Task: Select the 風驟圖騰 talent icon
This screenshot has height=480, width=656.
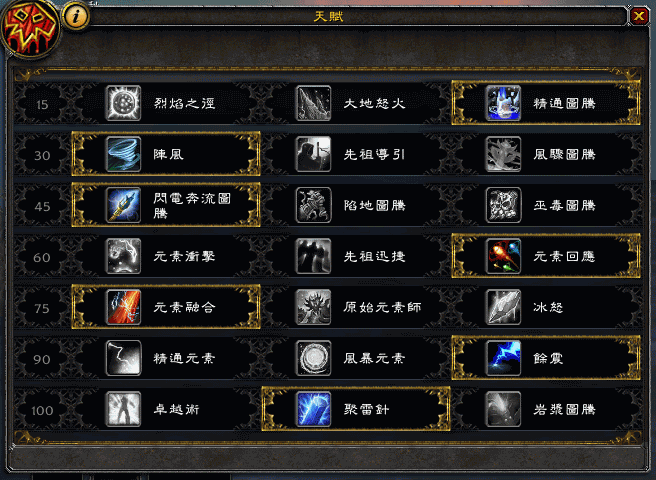Action: (x=503, y=154)
